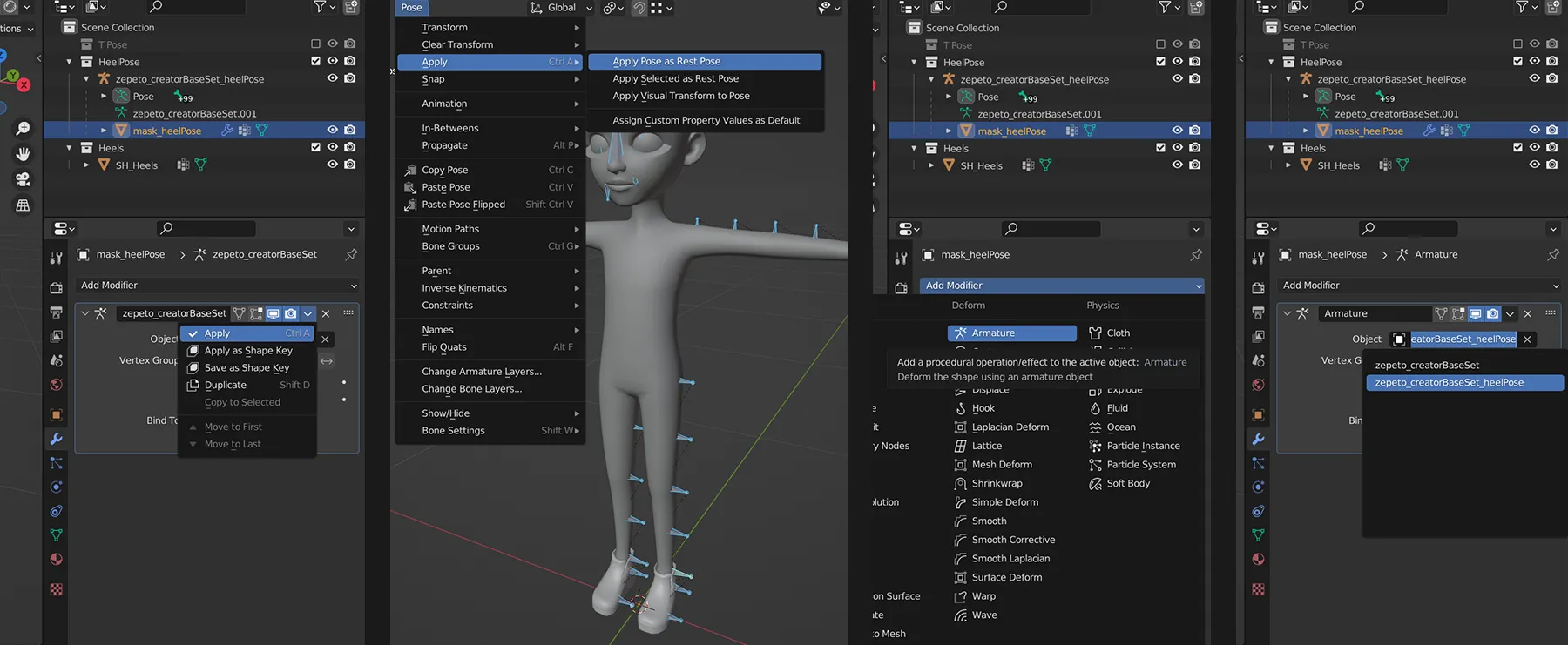The image size is (1568, 645).
Task: Open Tool tab in leftmost properties editor
Action: [x=57, y=259]
